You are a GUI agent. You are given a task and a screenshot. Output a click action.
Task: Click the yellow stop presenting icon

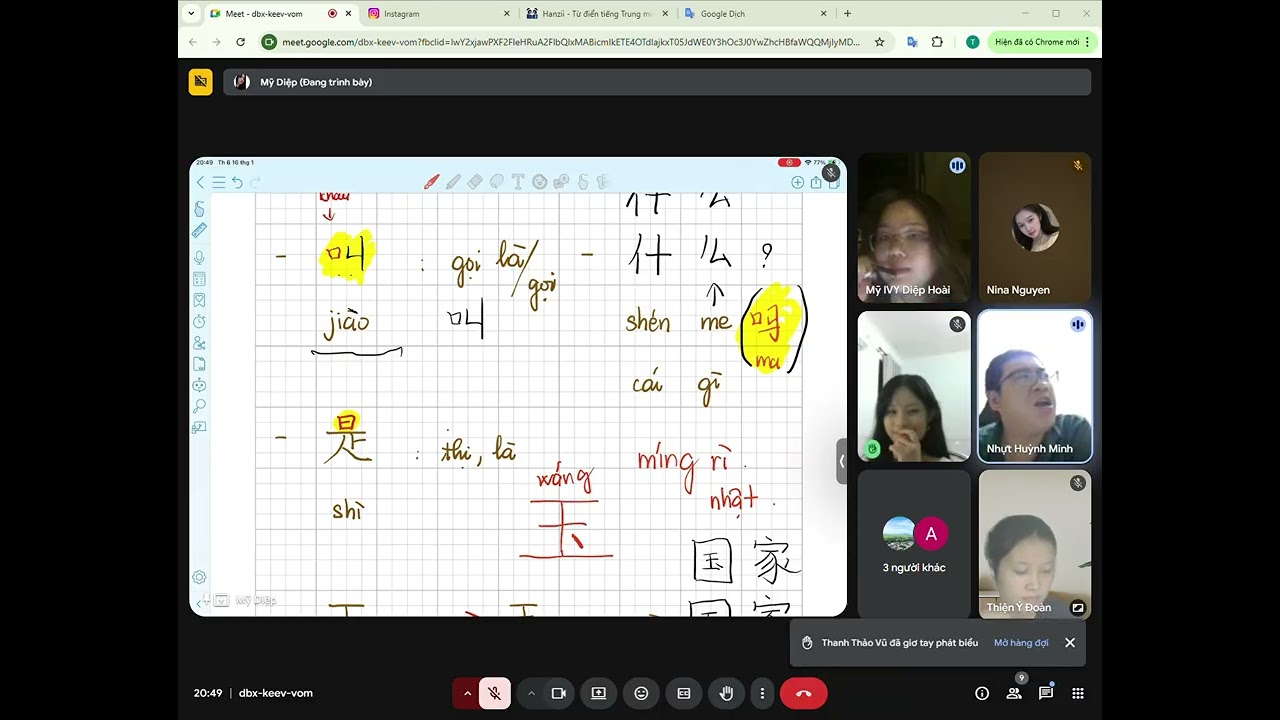click(x=200, y=82)
